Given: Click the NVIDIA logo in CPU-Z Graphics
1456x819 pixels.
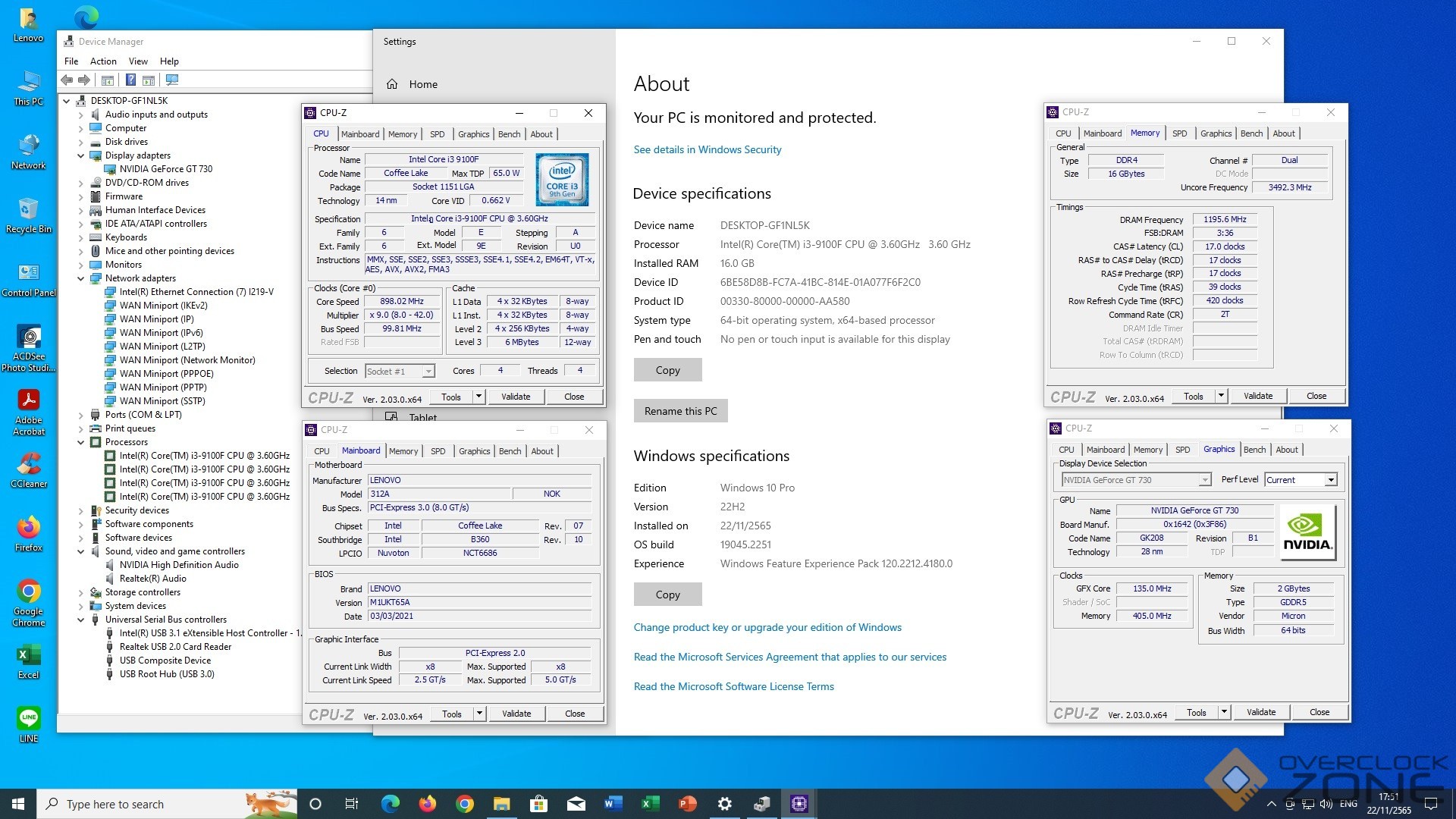Looking at the screenshot, I should point(1307,533).
